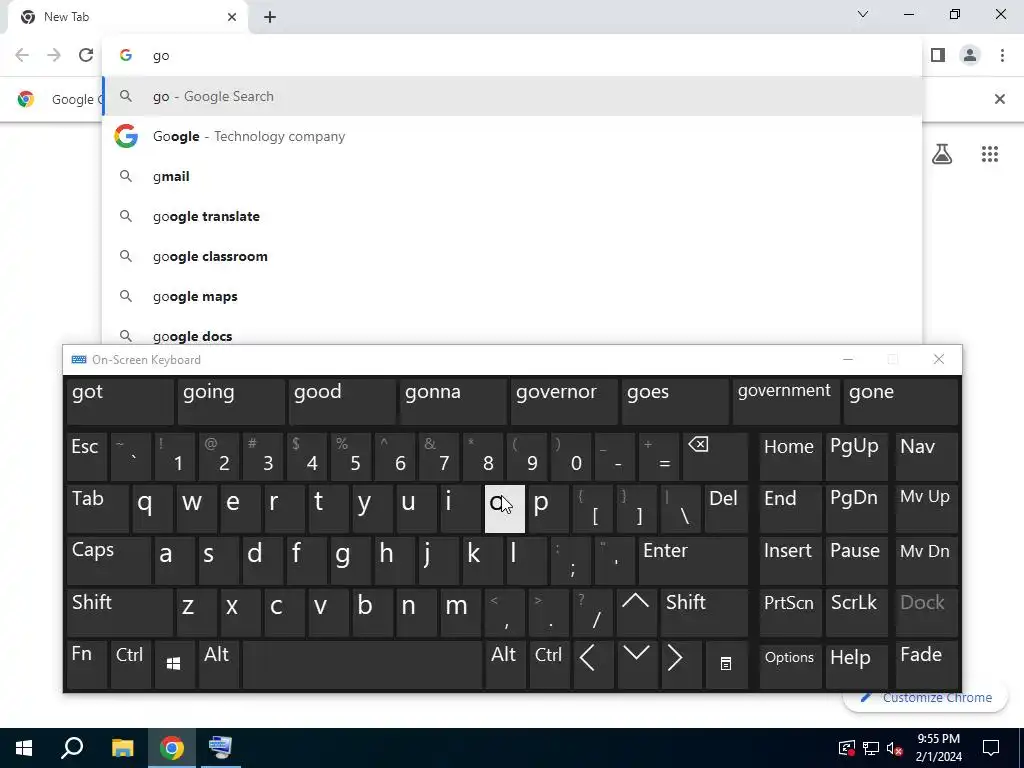The width and height of the screenshot is (1024, 768).
Task: Pick the 'going' word prediction
Action: click(x=231, y=401)
